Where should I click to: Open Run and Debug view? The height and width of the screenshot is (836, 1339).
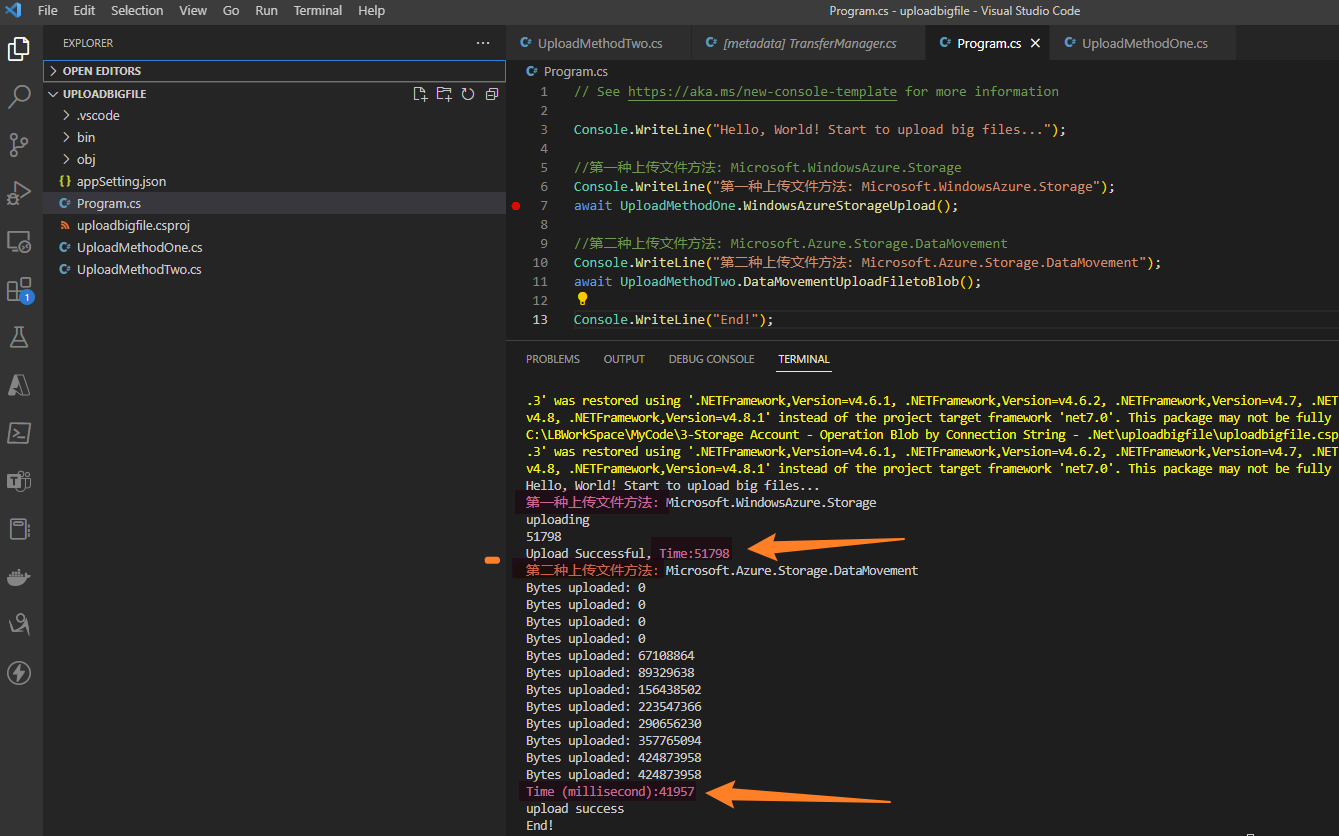point(19,193)
